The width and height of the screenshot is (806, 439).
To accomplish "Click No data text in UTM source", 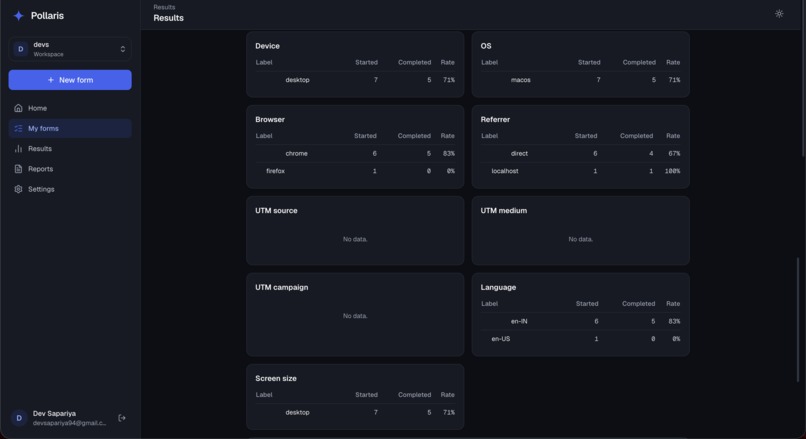I will click(355, 239).
